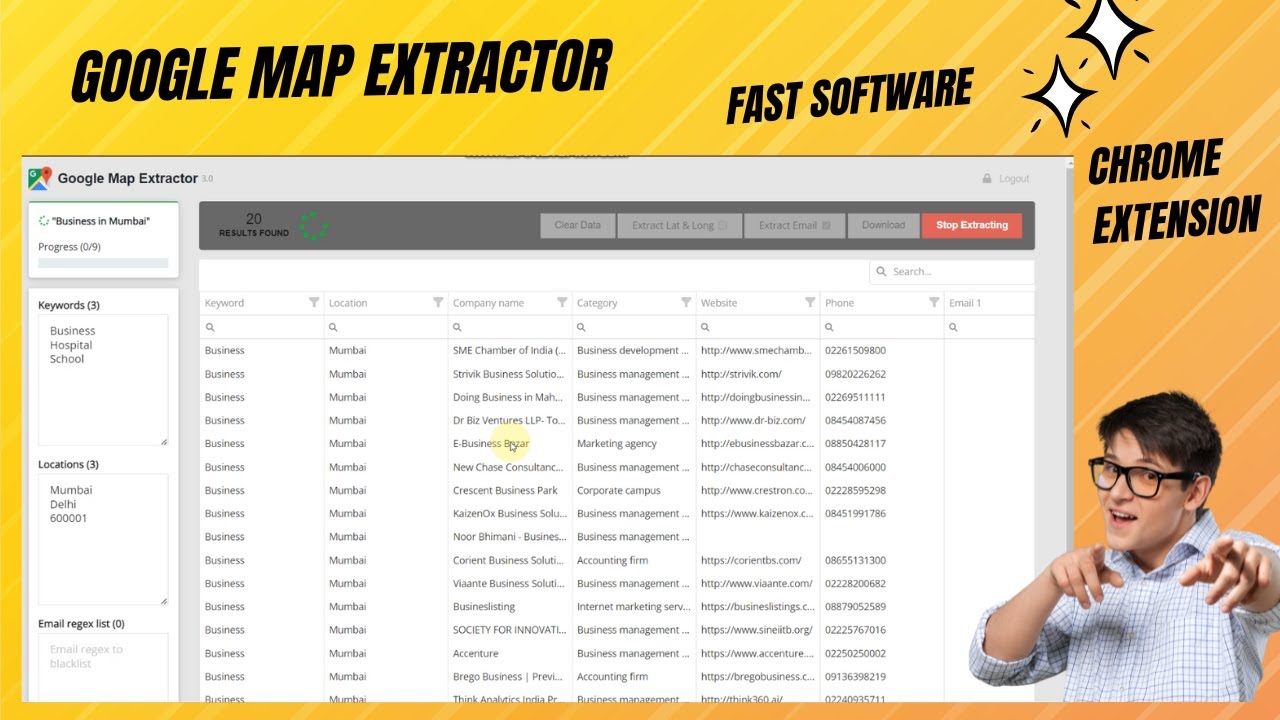
Task: Sort by the Location column header
Action: click(x=348, y=303)
